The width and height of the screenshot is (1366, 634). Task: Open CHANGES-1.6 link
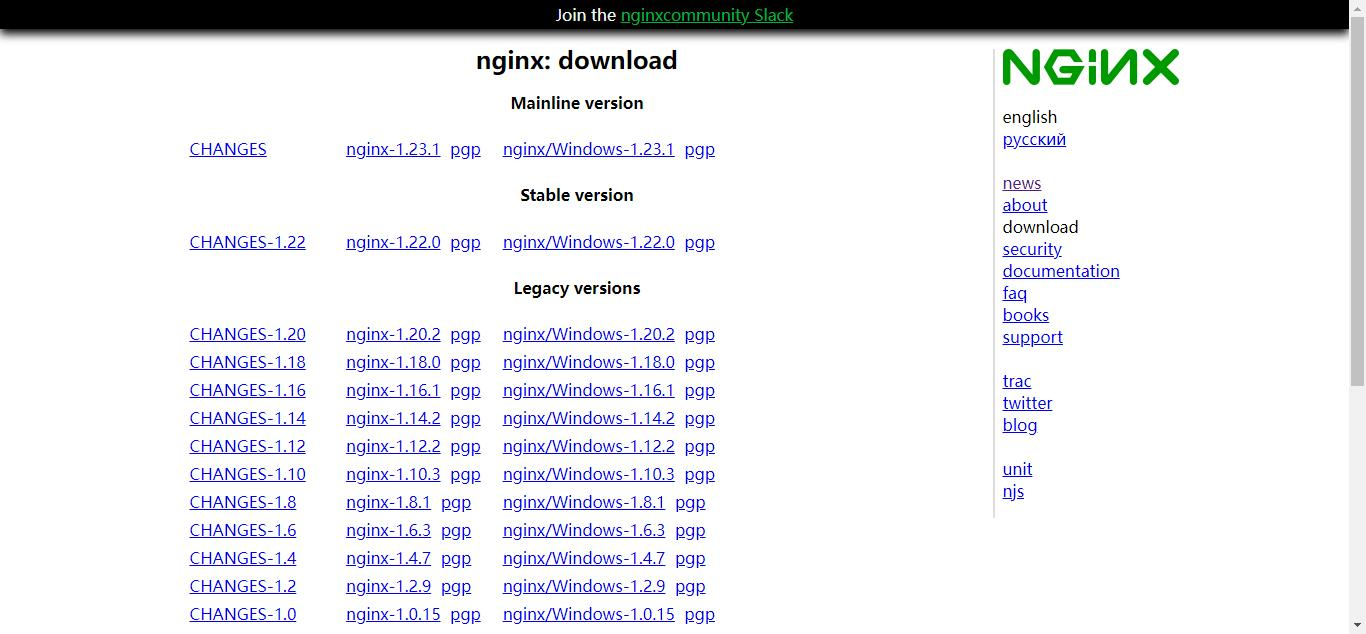[243, 530]
